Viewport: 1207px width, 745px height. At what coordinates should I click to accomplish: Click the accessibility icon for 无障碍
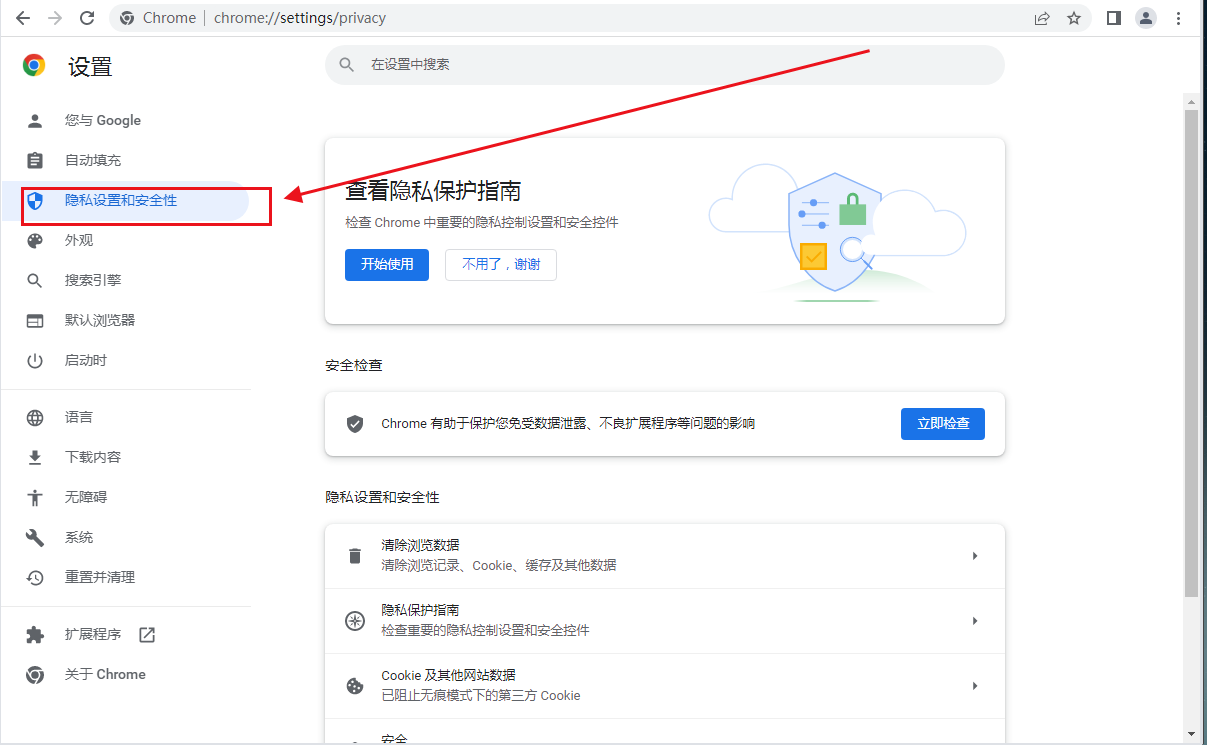tap(35, 497)
